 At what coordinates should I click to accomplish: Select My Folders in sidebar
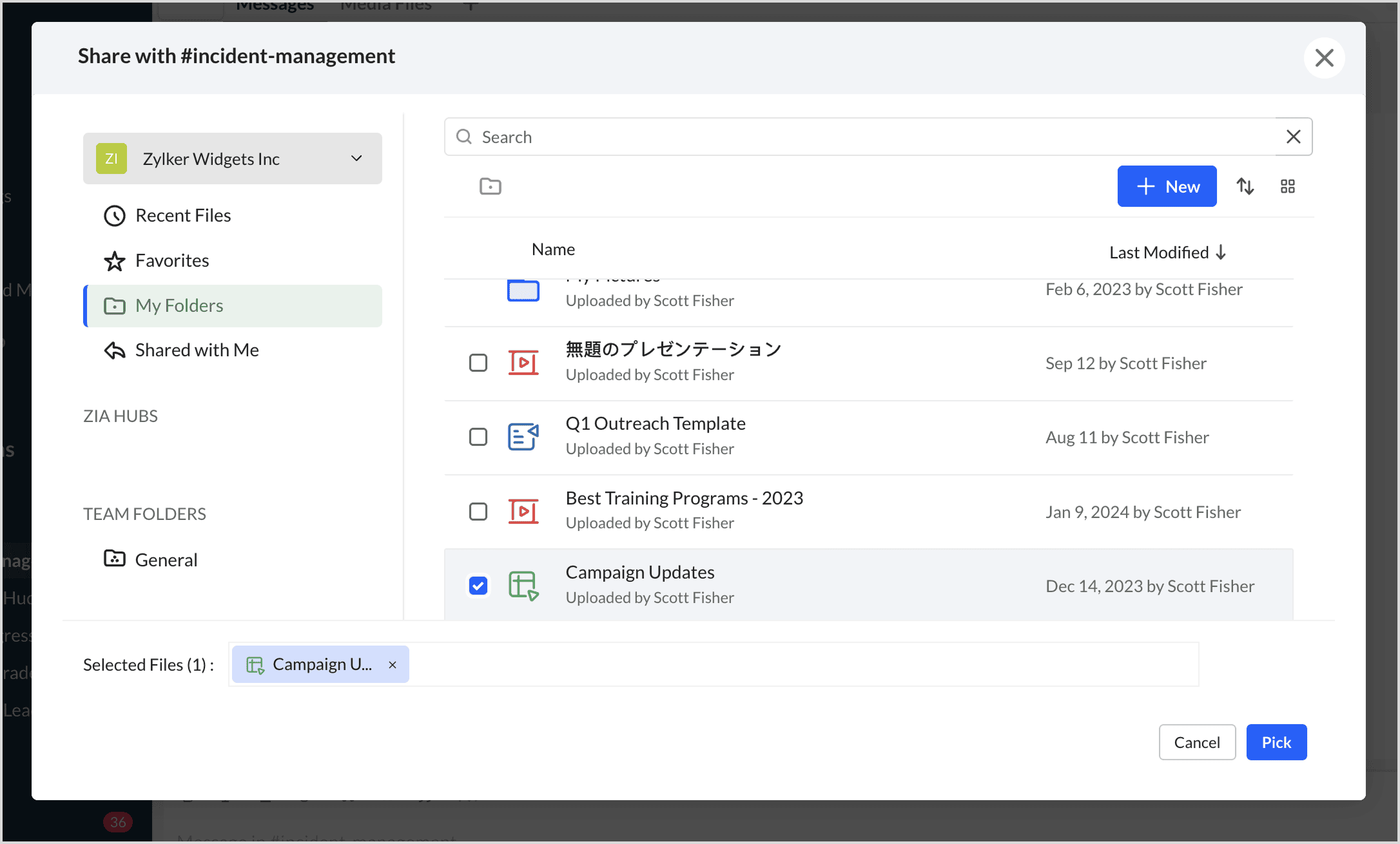[x=233, y=305]
